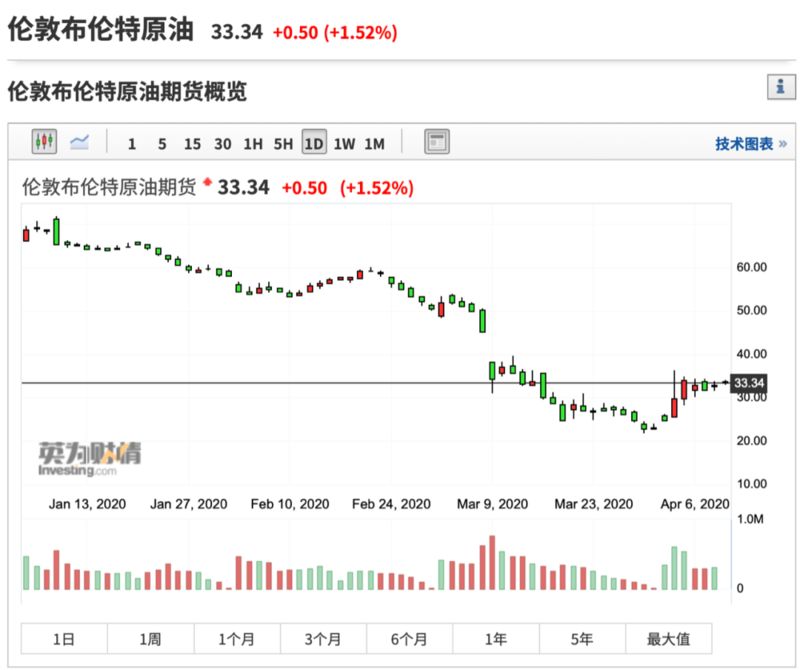Click the Feb 24, 2020 date label
800x670 pixels.
coord(391,504)
